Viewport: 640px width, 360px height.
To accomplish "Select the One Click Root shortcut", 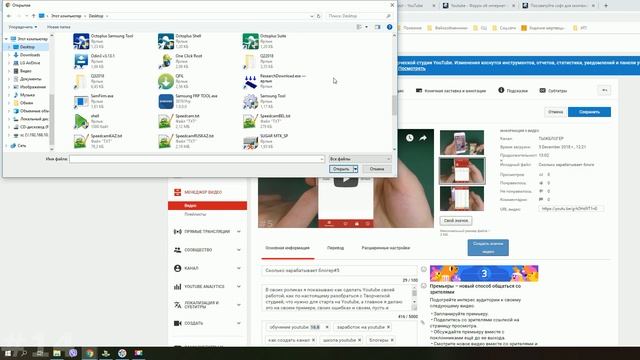I will click(x=166, y=61).
